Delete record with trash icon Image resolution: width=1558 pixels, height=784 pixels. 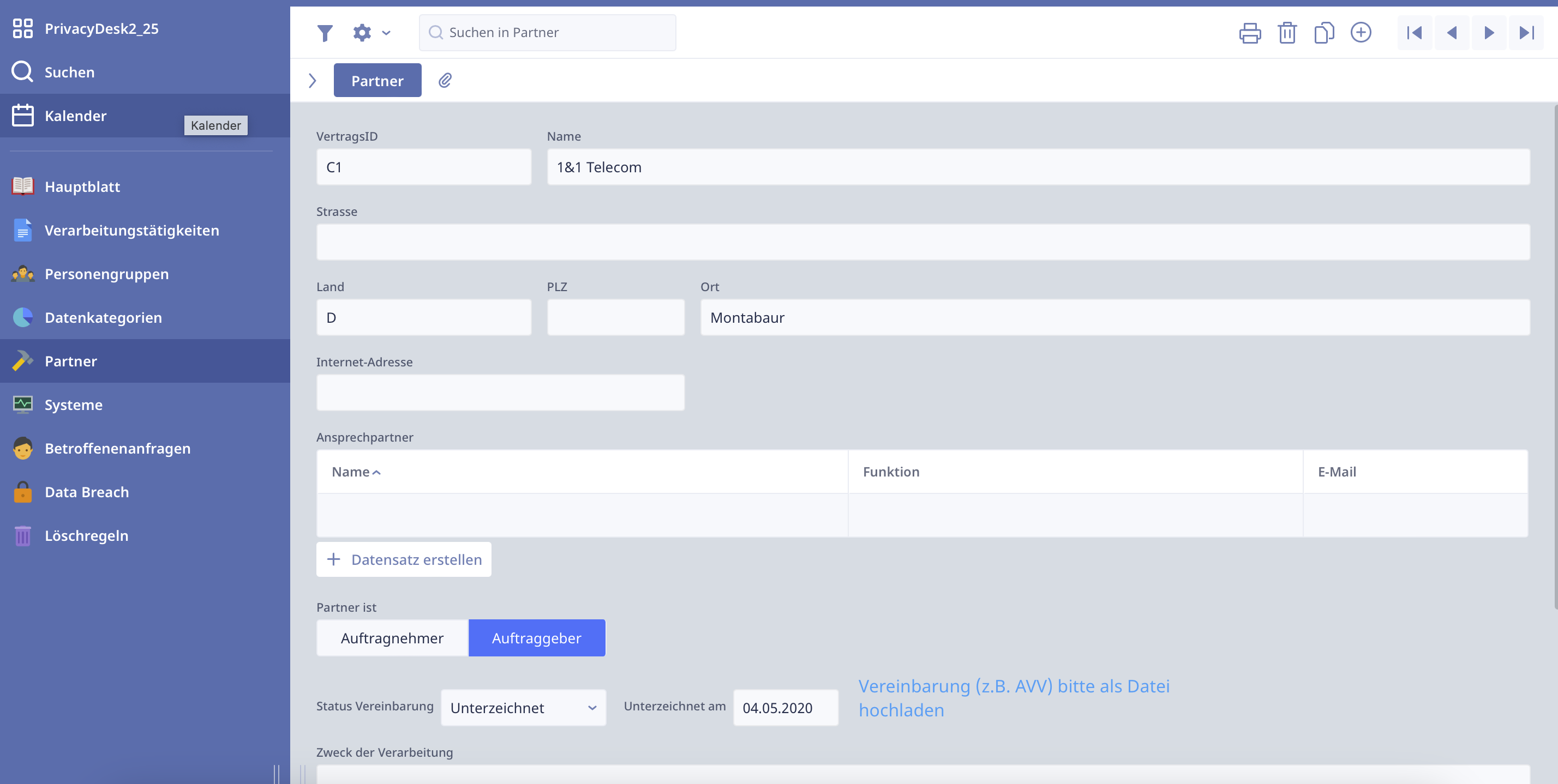pyautogui.click(x=1286, y=33)
